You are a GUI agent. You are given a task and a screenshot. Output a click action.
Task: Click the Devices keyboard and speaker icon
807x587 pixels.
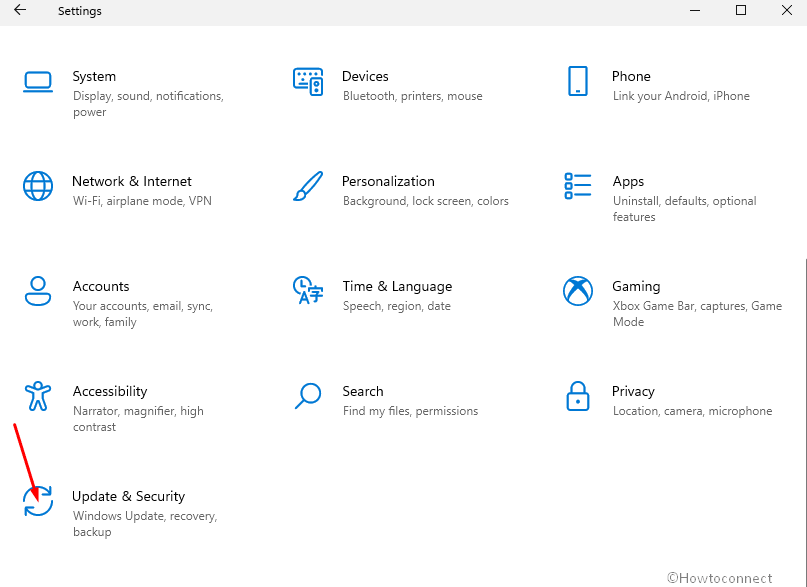308,81
